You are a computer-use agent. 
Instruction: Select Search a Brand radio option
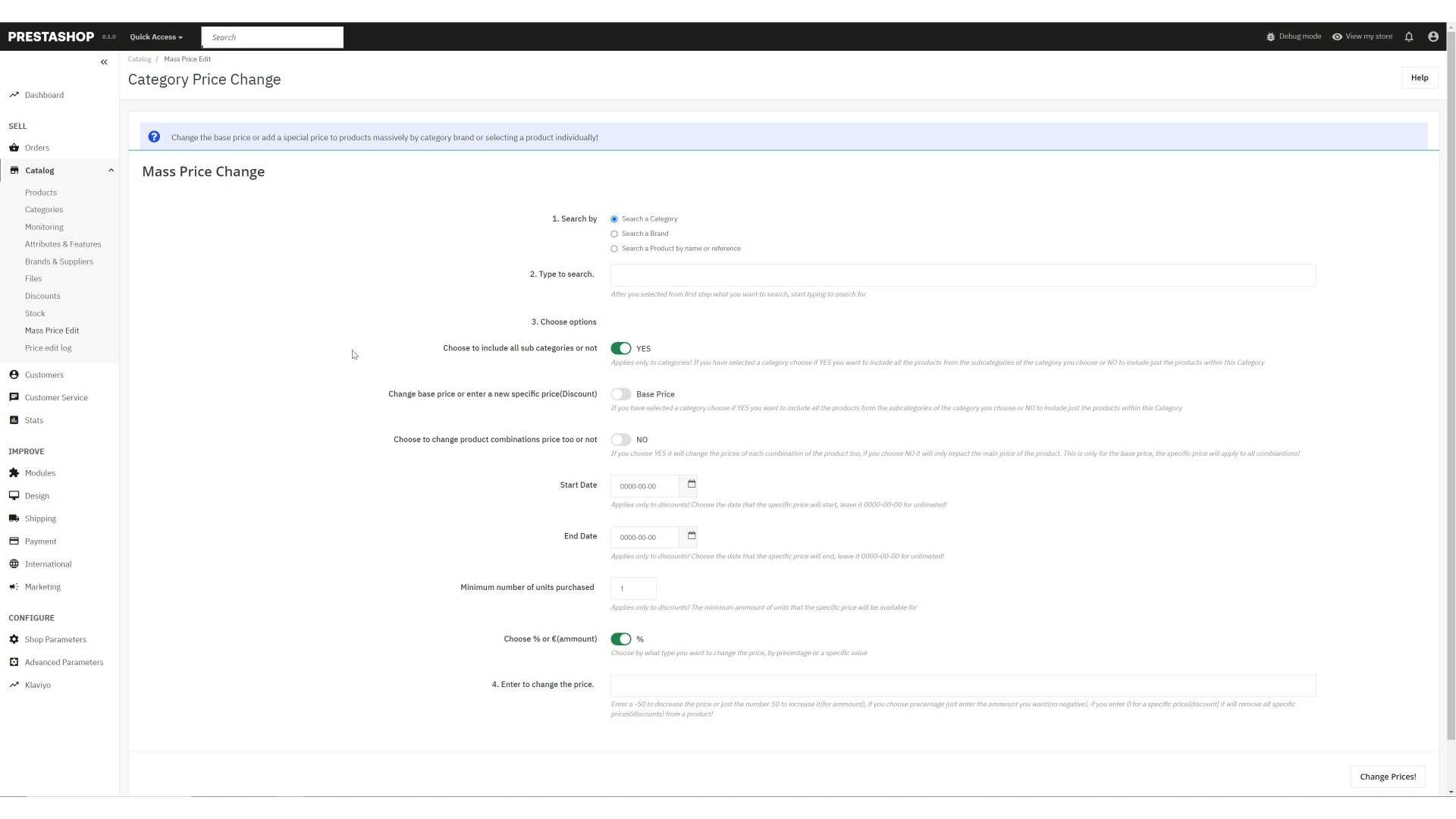[x=614, y=234]
